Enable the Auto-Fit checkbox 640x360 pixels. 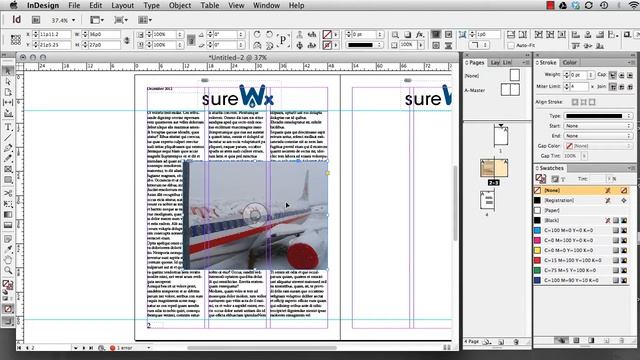pos(511,45)
